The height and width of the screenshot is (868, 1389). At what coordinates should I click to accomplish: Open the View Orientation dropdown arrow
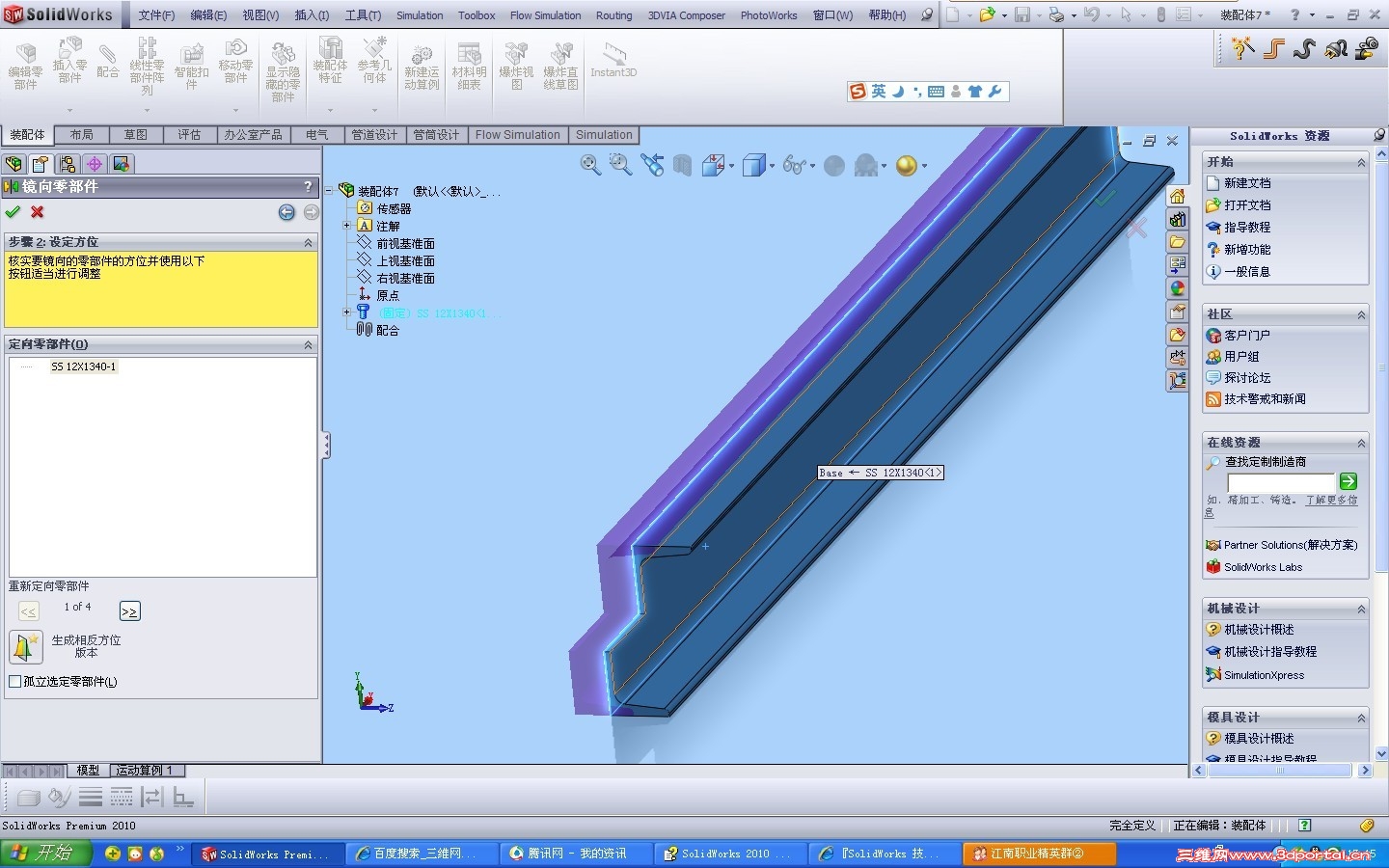(x=732, y=167)
